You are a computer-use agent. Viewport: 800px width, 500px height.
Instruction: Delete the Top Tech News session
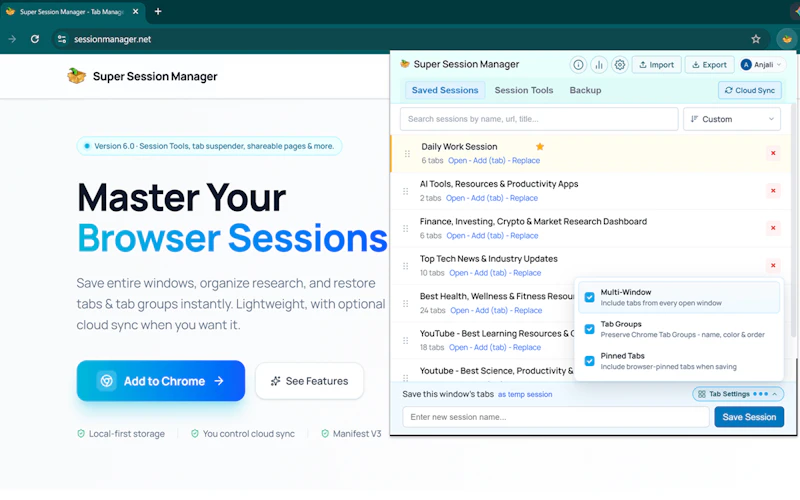773,265
